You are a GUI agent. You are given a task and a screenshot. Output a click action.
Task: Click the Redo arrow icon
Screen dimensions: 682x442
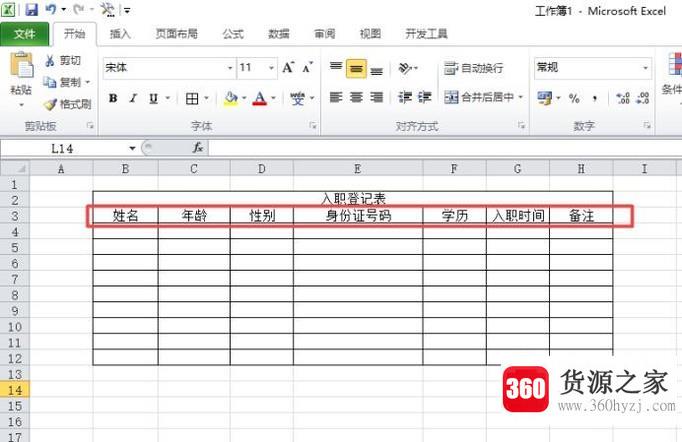[79, 9]
